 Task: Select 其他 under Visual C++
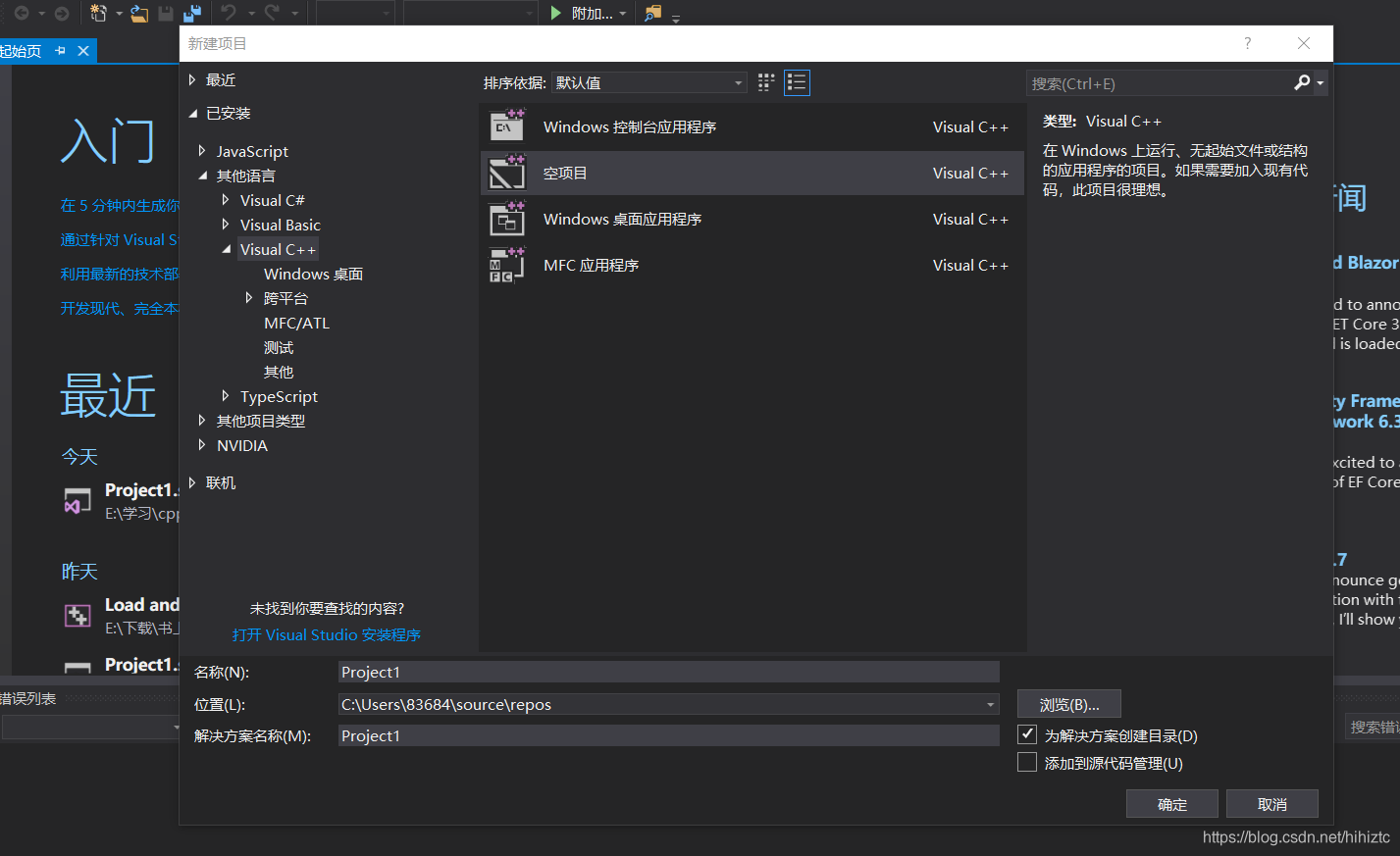pyautogui.click(x=279, y=372)
